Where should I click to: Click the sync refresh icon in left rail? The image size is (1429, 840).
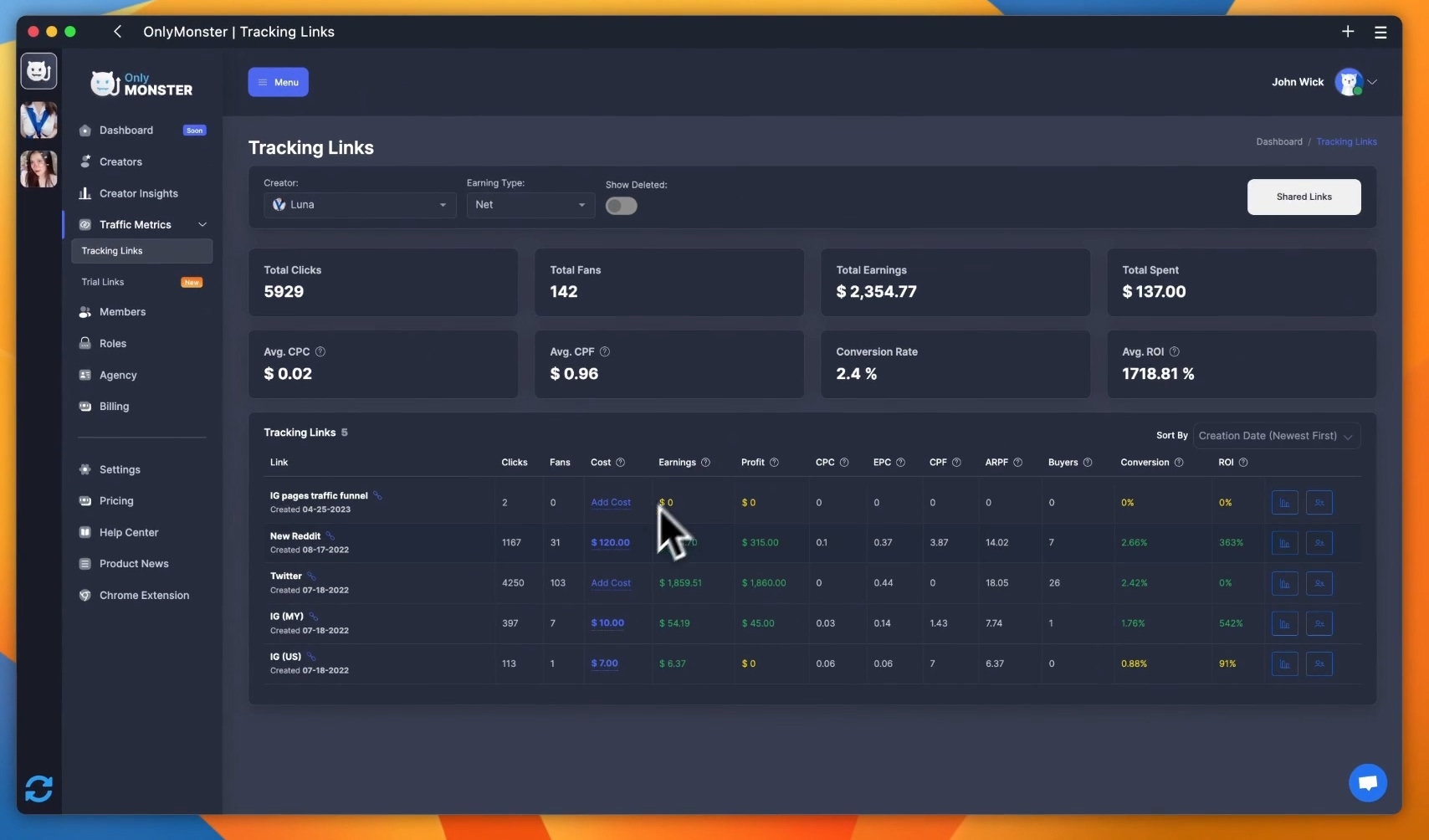(x=38, y=788)
